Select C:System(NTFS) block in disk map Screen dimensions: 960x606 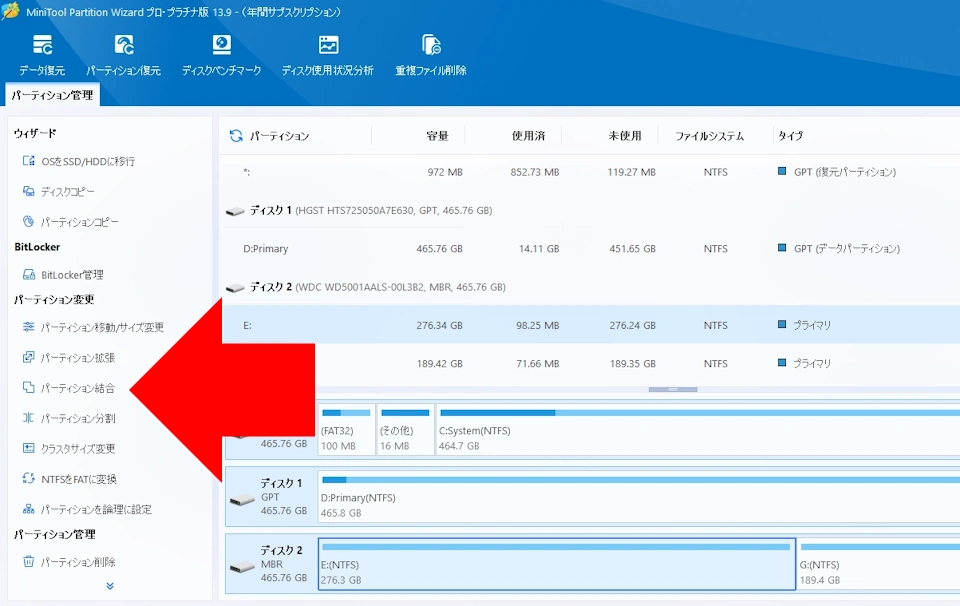tap(698, 429)
